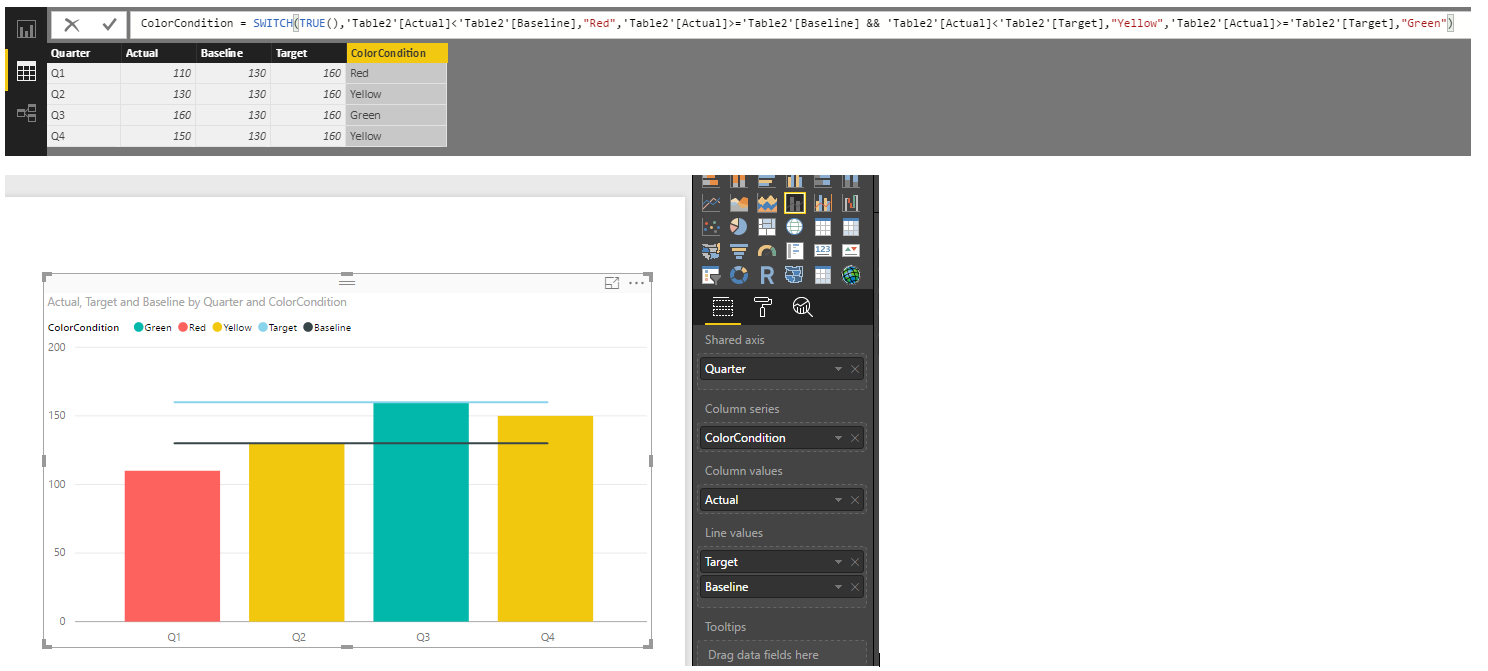Click the Quarter column header
This screenshot has width=1488, height=671.
click(x=84, y=53)
